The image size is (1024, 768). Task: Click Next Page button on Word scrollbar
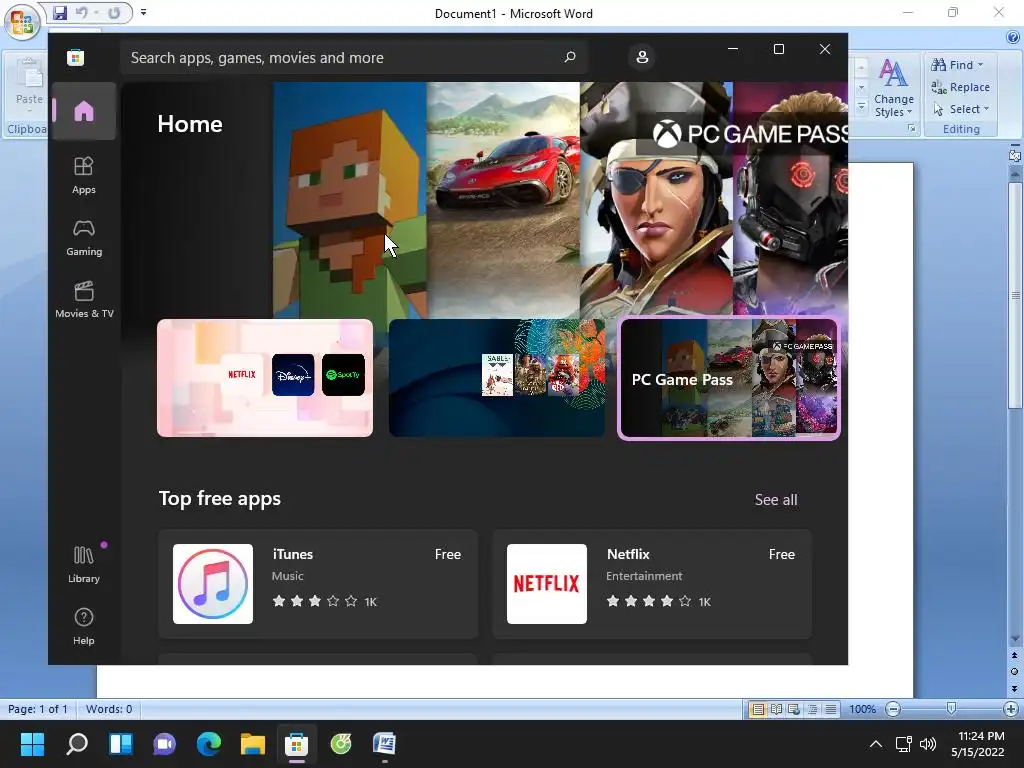coord(1014,688)
